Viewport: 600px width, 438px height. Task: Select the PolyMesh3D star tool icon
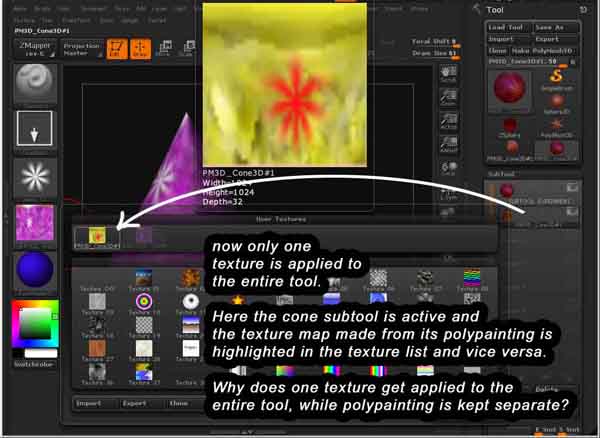click(557, 127)
